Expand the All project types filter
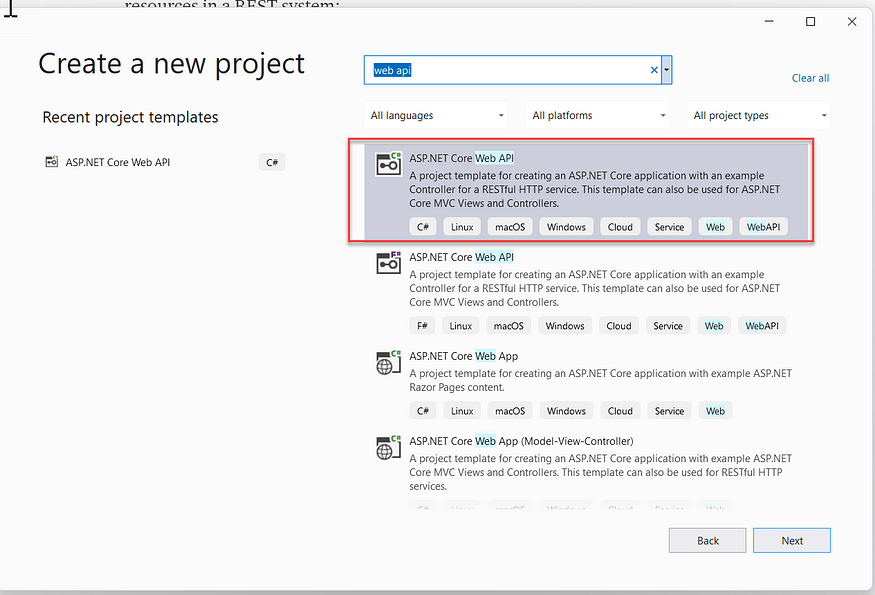The width and height of the screenshot is (875, 595). (x=757, y=116)
